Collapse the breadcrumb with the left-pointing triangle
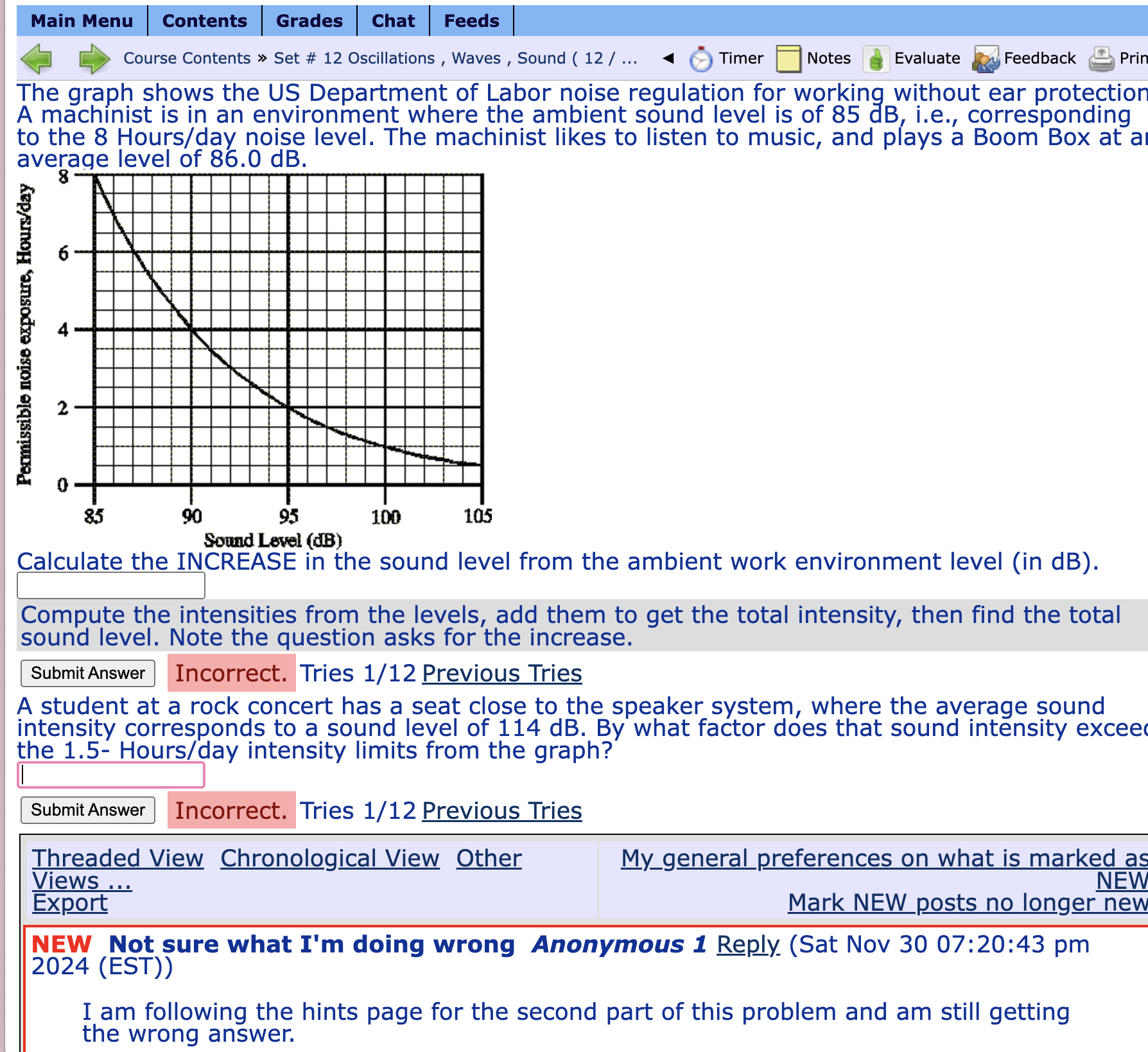This screenshot has height=1052, width=1148. pos(668,58)
